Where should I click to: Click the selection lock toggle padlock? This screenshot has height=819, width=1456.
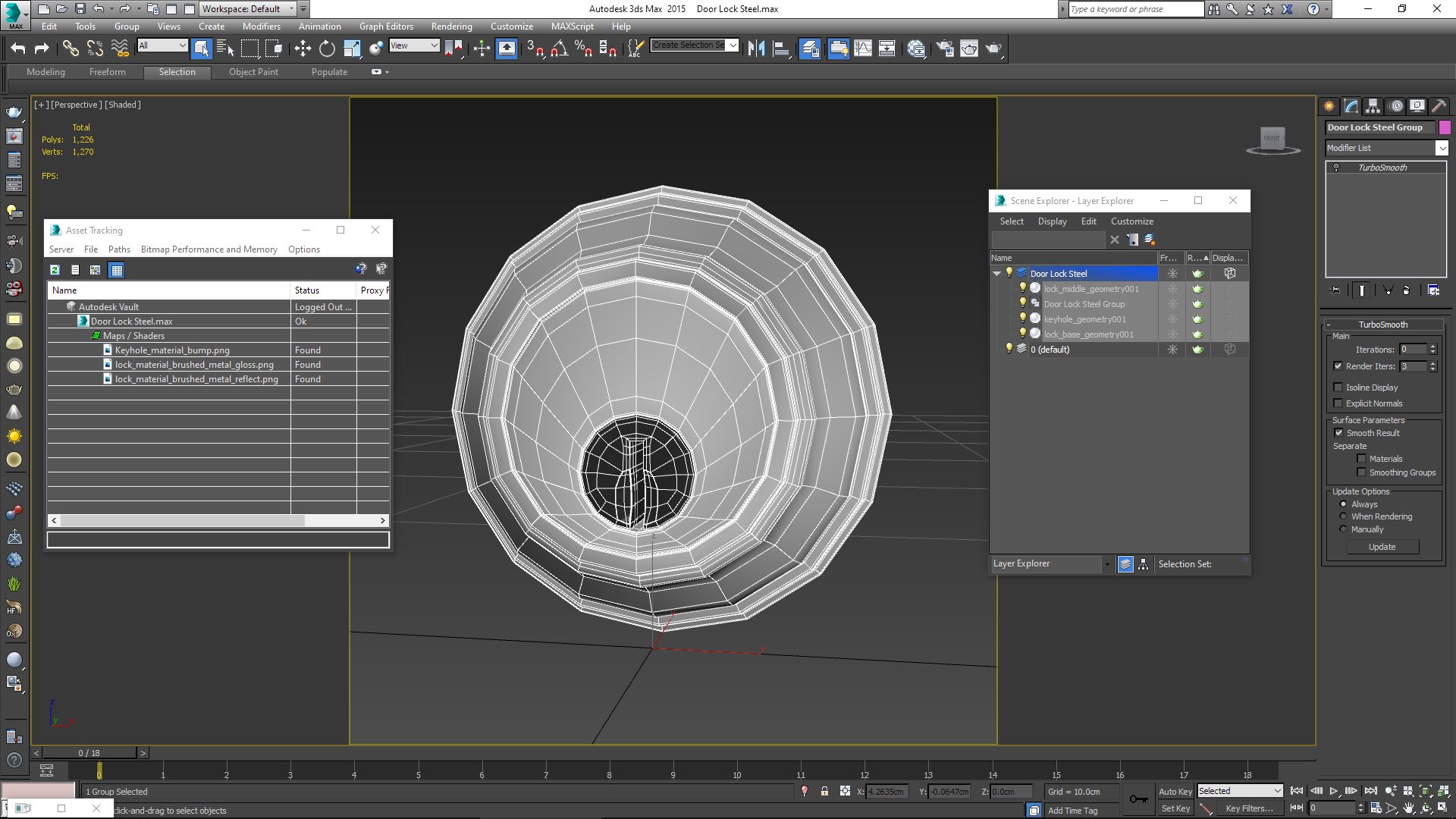(824, 791)
